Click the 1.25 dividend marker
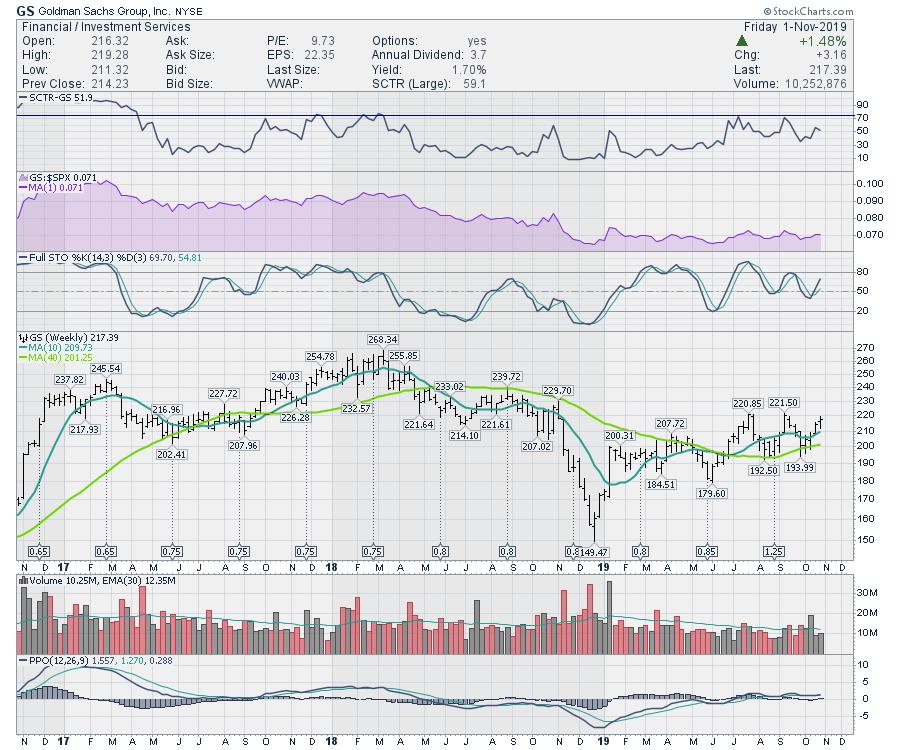 (x=774, y=552)
